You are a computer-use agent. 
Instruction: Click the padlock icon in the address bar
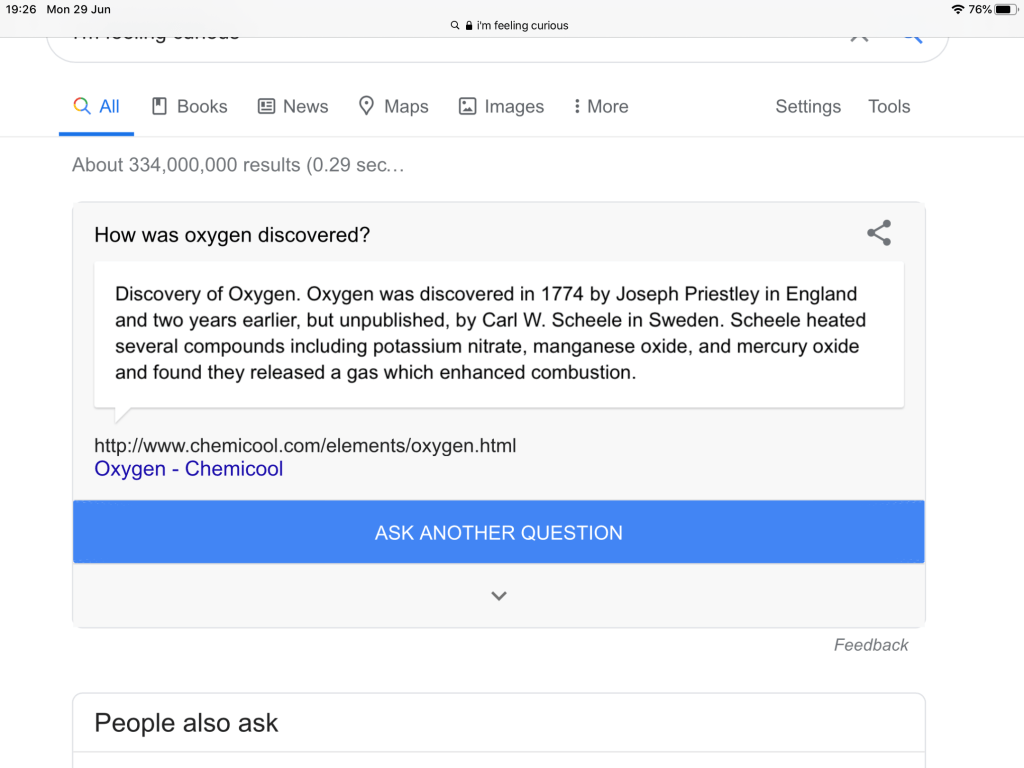[468, 25]
